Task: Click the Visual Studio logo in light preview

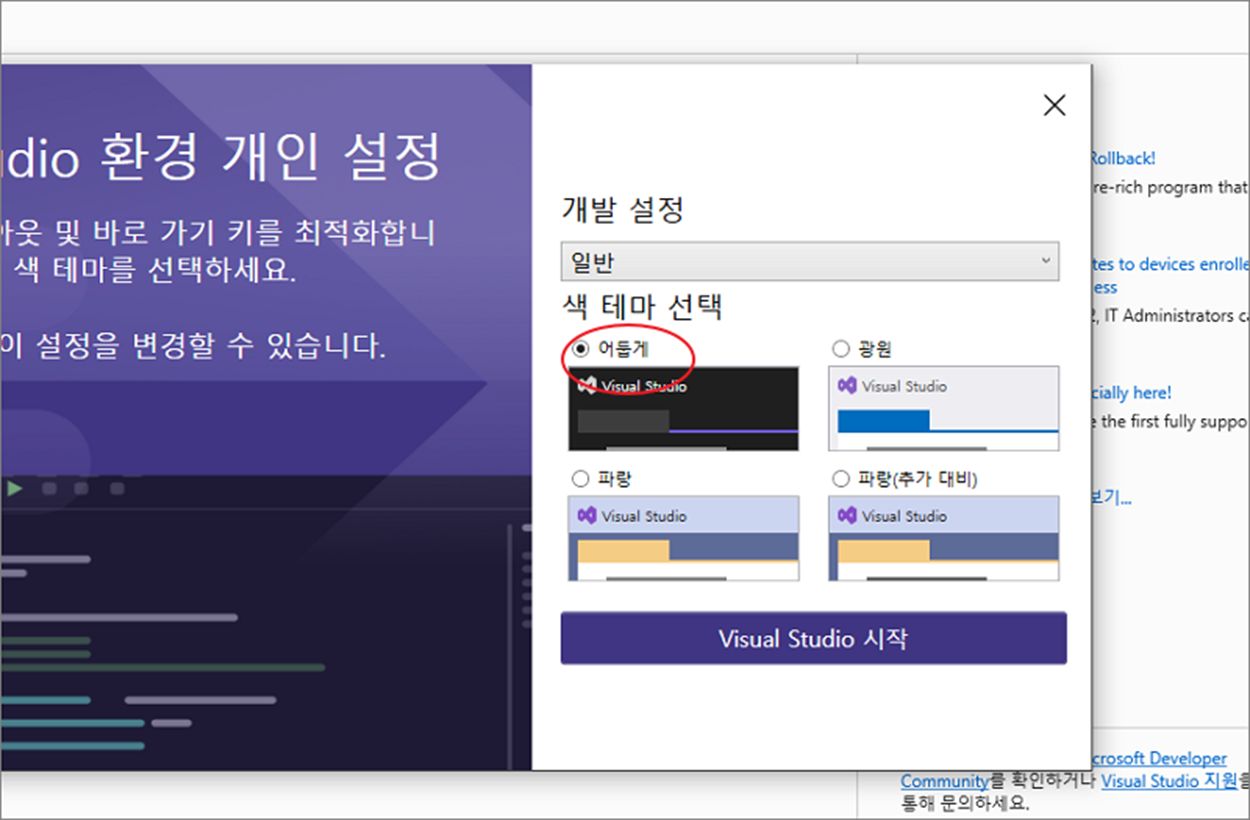Action: [847, 386]
